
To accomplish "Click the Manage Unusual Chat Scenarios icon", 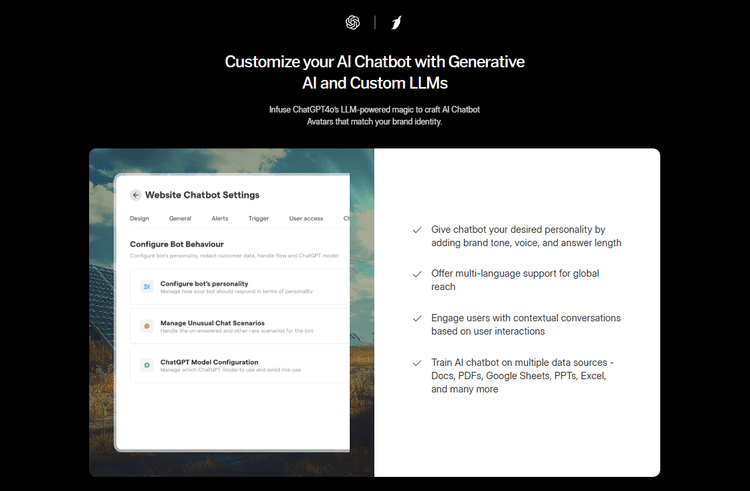I will [x=147, y=326].
